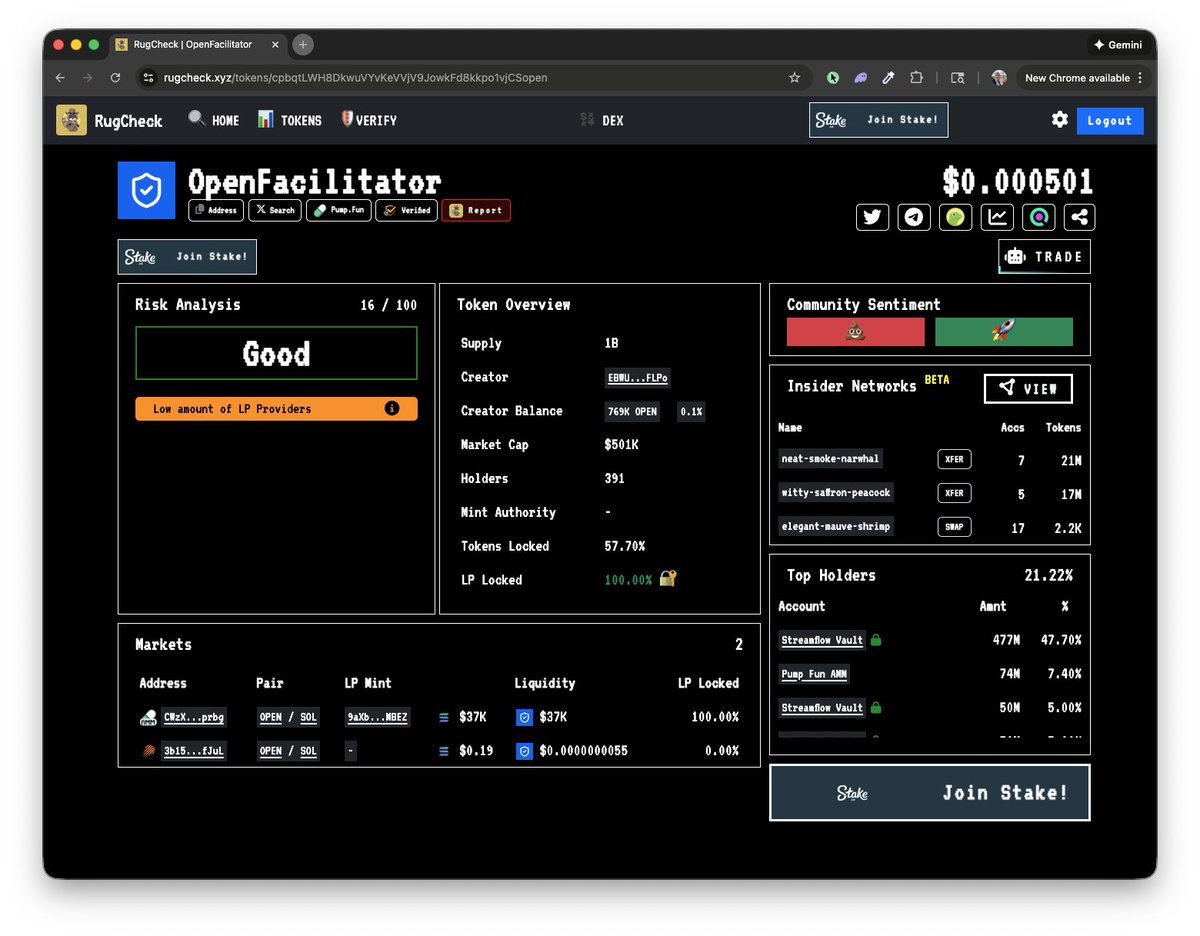Image resolution: width=1200 pixels, height=936 pixels.
Task: Open LP Mint 9aXb...WBEZ
Action: click(377, 717)
